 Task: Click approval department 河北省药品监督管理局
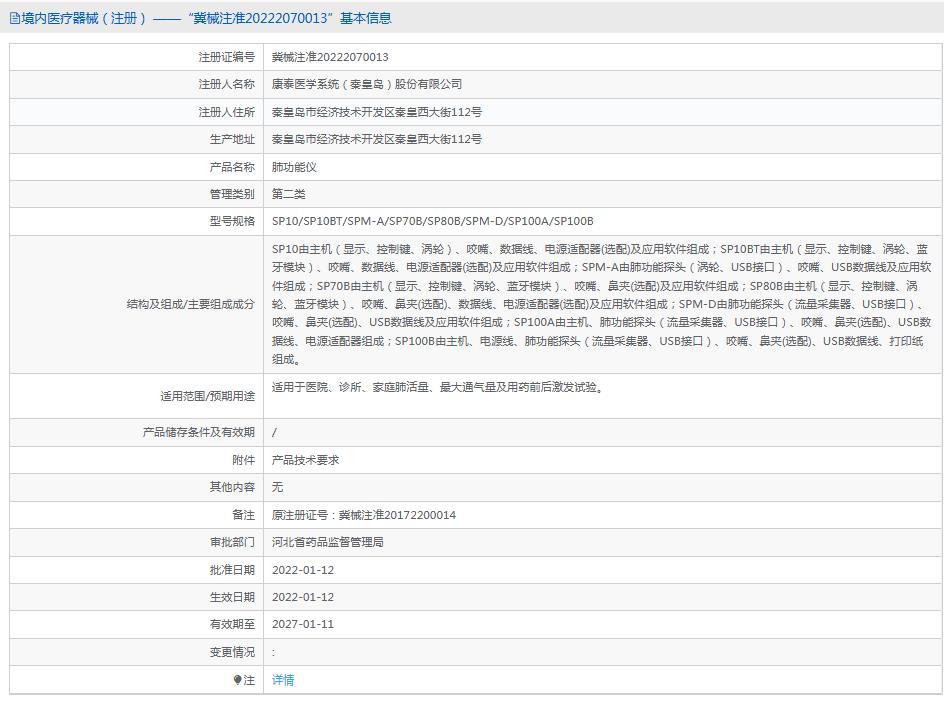click(x=327, y=542)
